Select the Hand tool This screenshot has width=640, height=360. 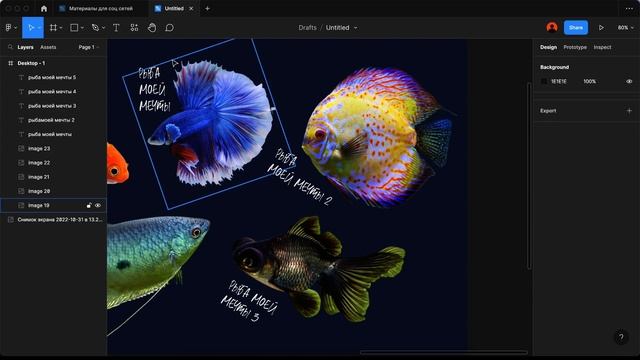point(152,28)
